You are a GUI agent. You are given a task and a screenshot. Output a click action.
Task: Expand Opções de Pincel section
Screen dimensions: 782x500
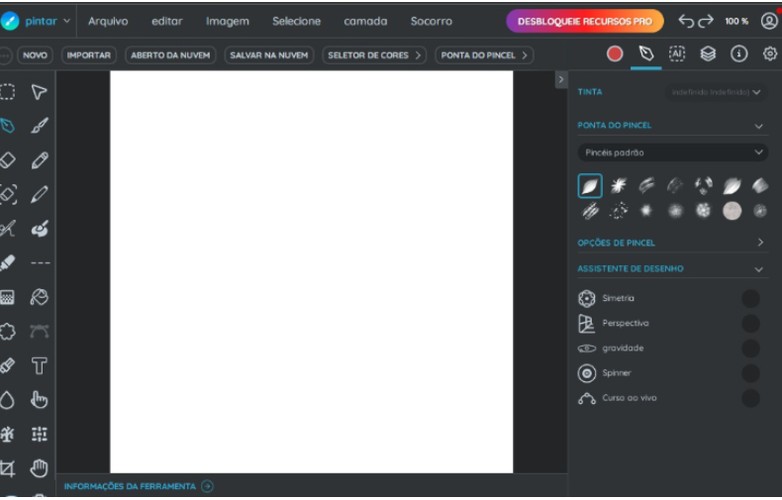point(760,242)
